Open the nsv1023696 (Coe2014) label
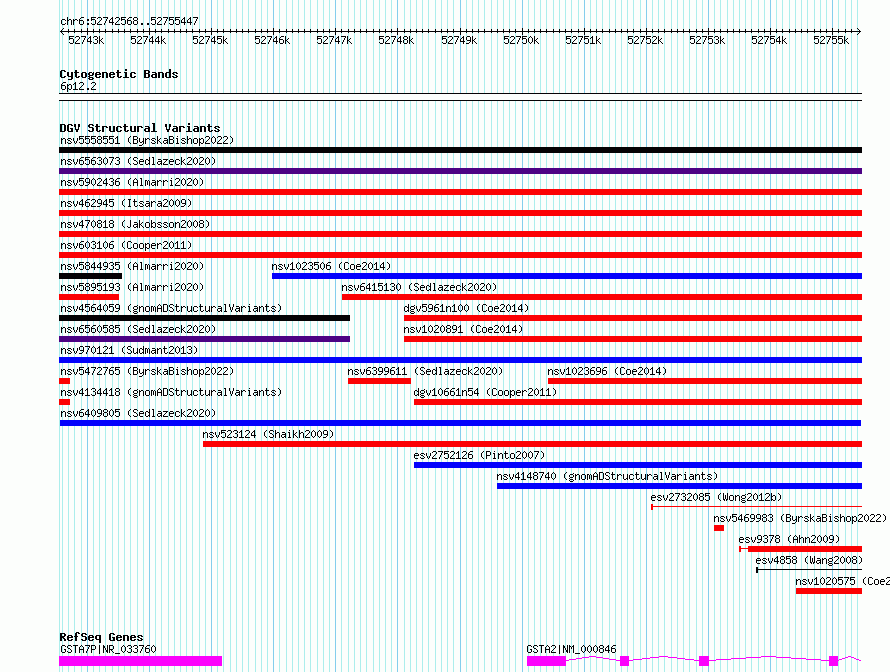This screenshot has width=890, height=672. [x=607, y=371]
